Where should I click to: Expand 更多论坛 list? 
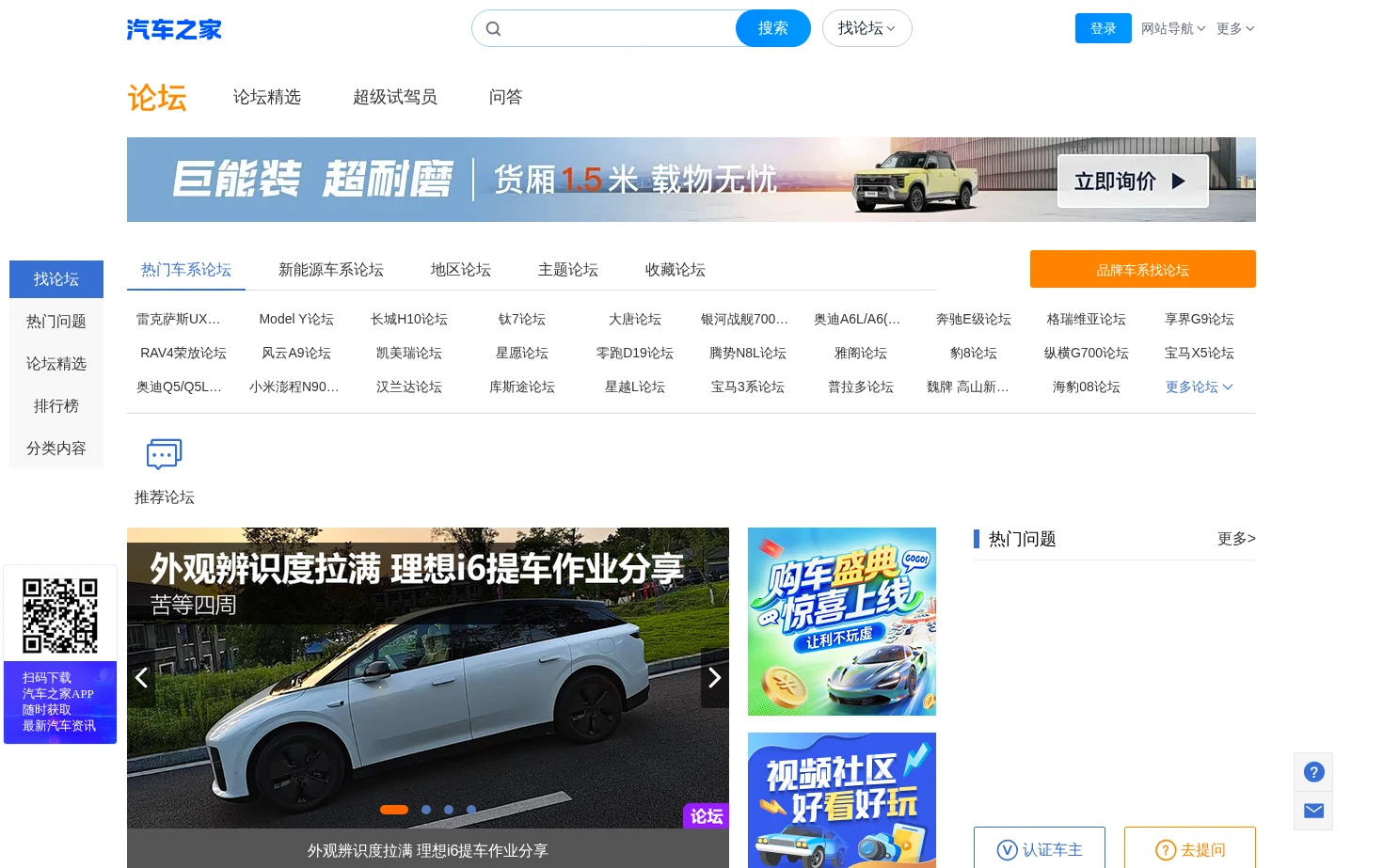click(1199, 387)
